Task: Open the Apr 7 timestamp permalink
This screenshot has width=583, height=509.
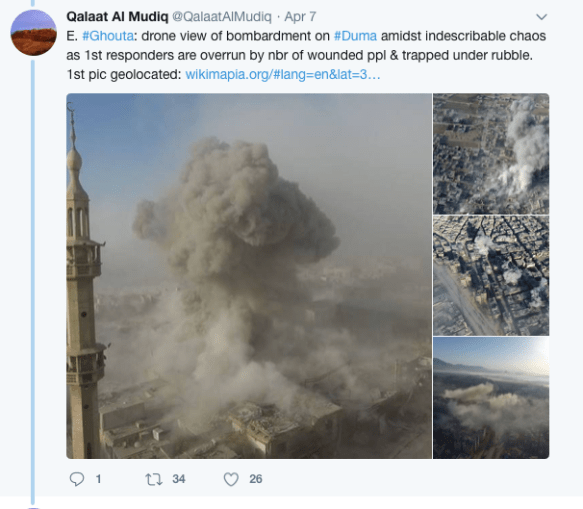Action: click(300, 17)
